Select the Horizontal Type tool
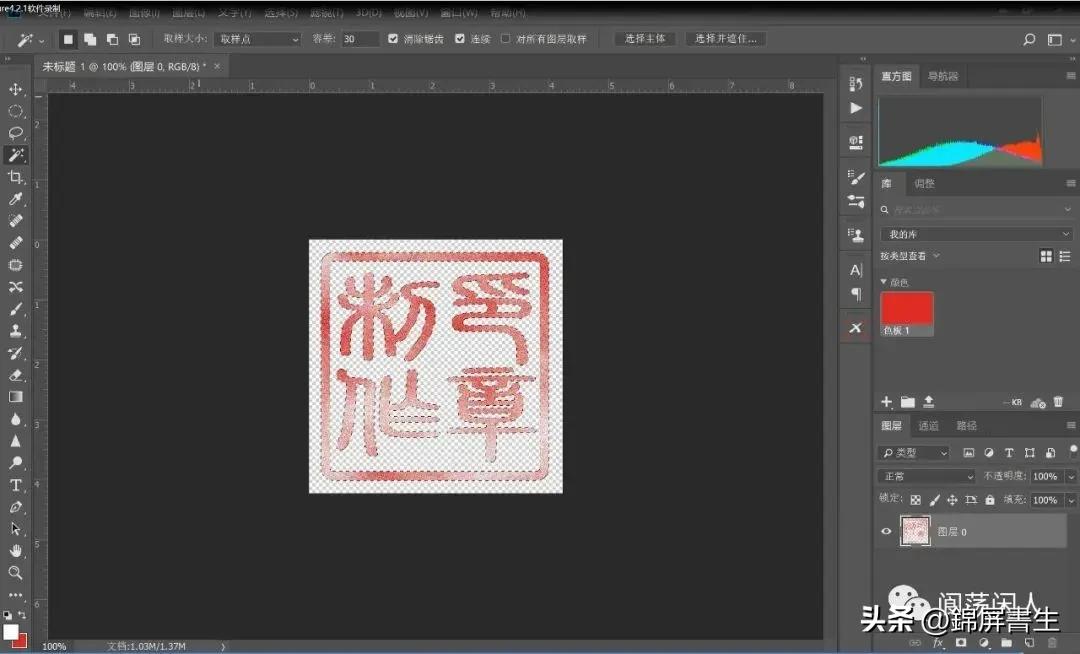 pos(15,484)
